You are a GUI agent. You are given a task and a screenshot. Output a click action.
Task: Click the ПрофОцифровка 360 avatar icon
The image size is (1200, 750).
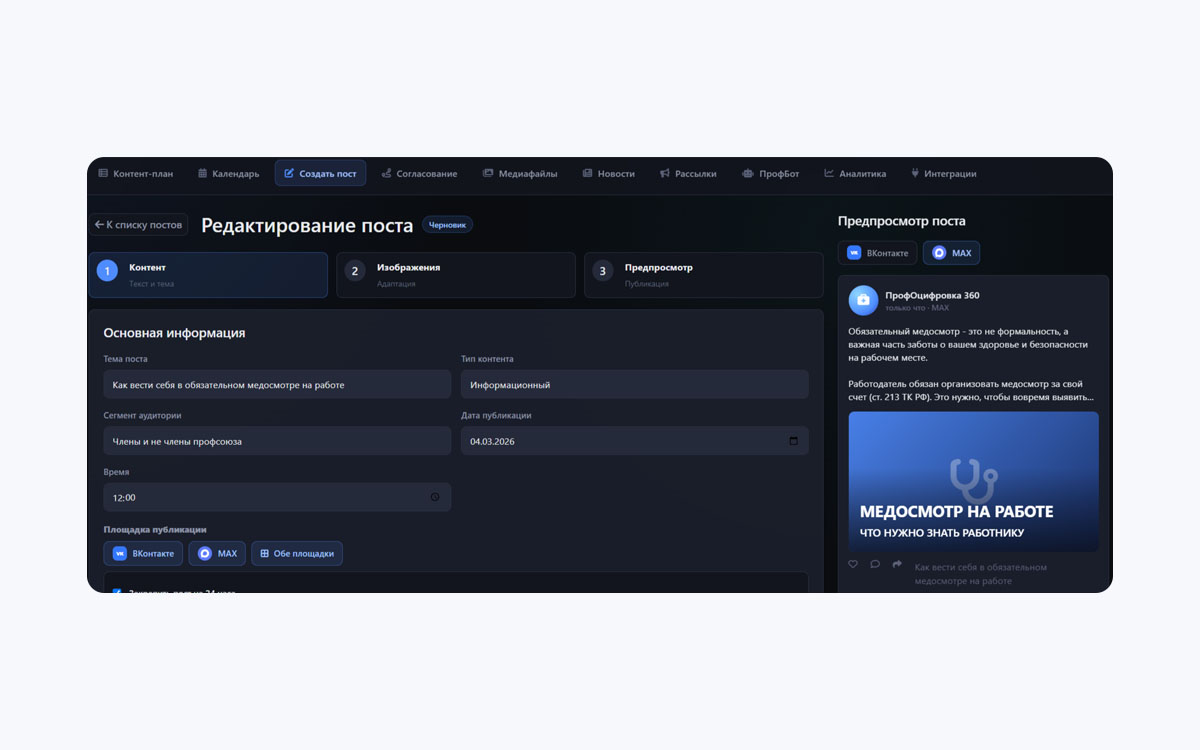(863, 300)
